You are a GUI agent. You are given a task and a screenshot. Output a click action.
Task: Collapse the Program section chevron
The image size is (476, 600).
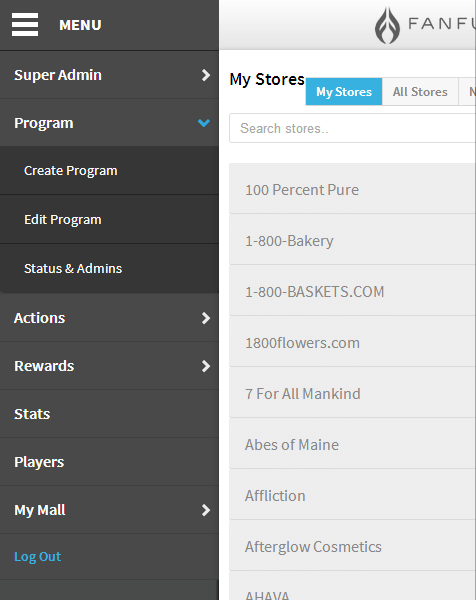click(x=204, y=123)
